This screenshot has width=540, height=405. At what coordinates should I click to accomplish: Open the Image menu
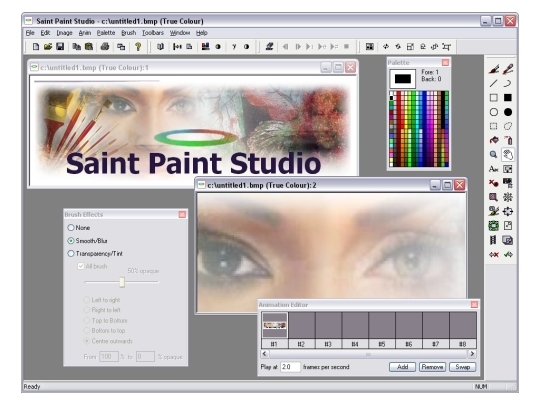(64, 33)
